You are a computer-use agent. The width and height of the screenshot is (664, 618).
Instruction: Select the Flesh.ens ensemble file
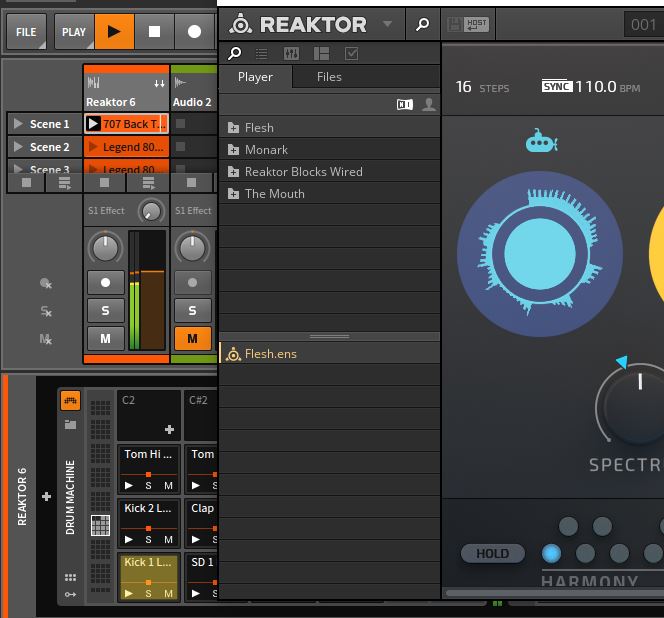329,354
